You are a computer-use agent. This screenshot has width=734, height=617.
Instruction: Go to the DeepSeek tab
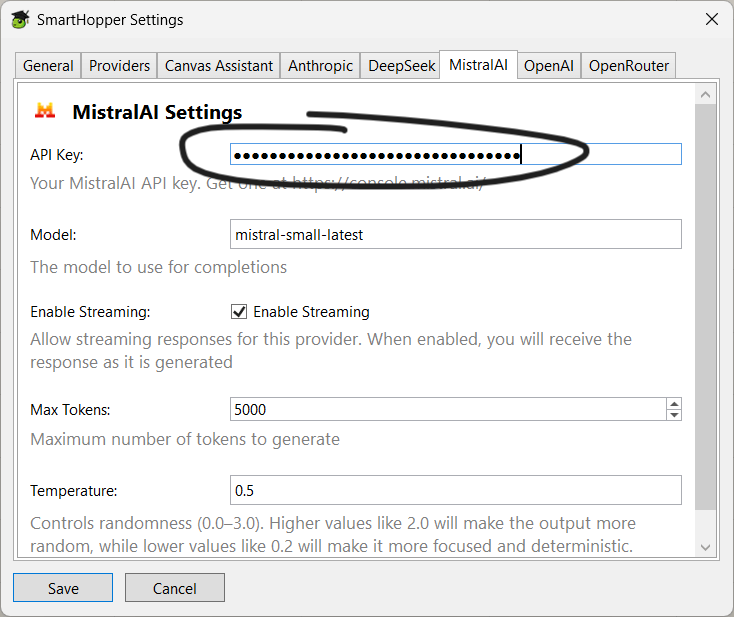coord(402,66)
